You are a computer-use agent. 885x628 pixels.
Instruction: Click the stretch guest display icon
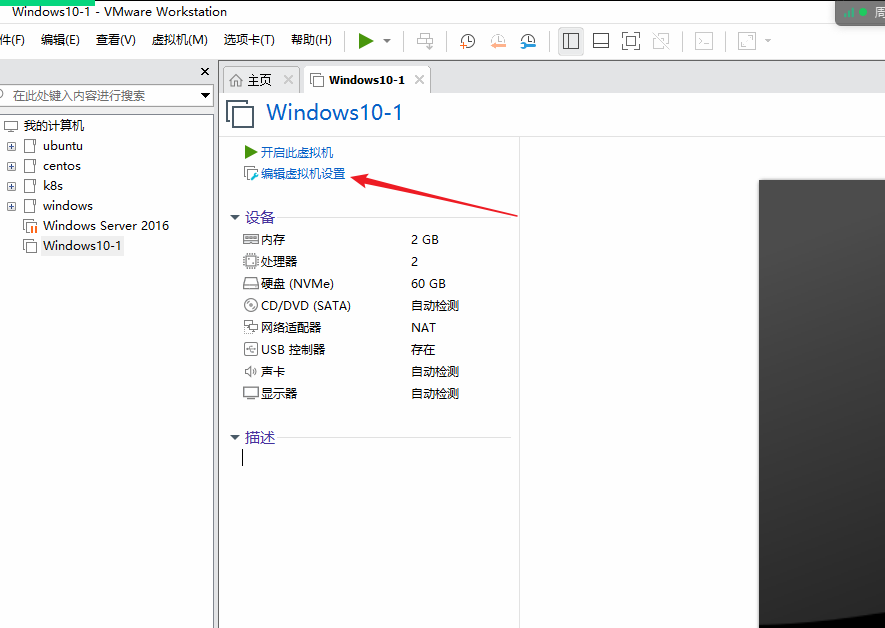tap(747, 41)
